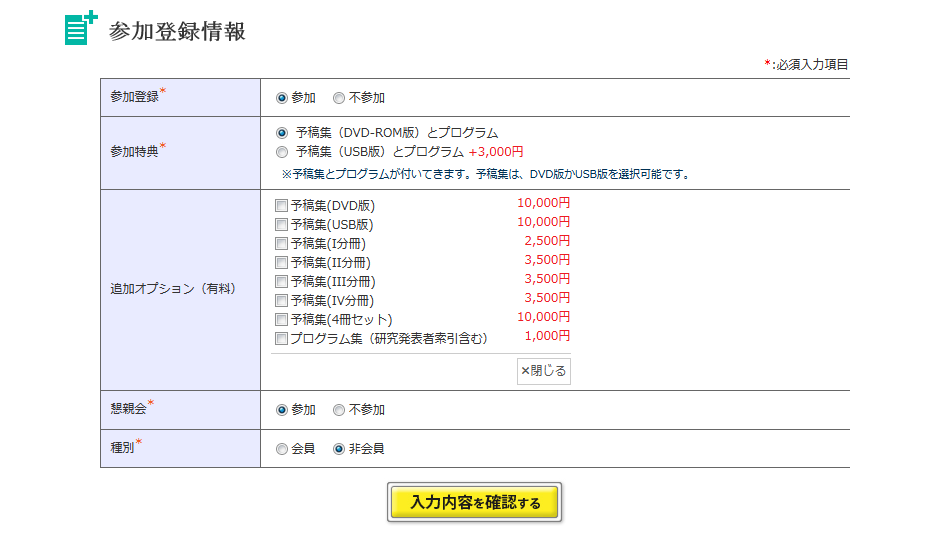Enable the 予稿集(III分冊) checkbox
Image resolution: width=950 pixels, height=547 pixels.
coord(281,282)
